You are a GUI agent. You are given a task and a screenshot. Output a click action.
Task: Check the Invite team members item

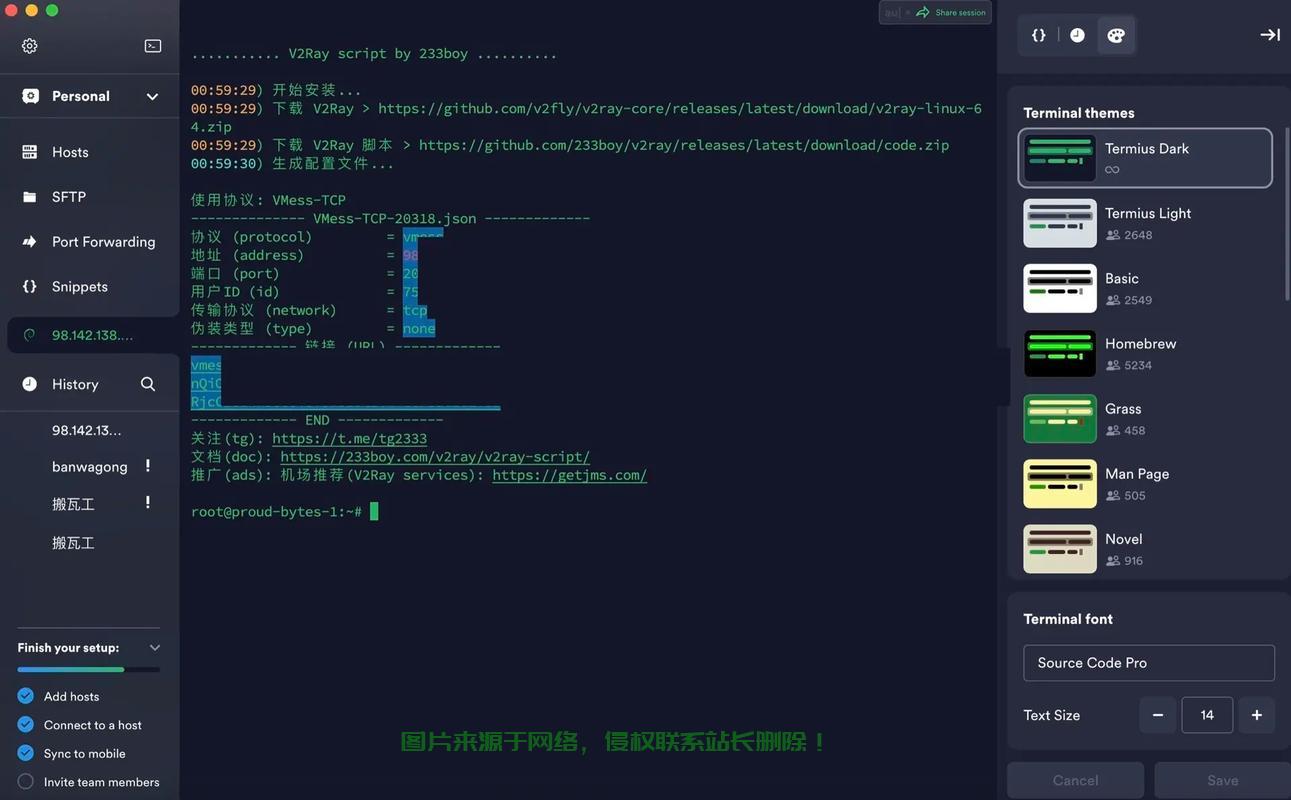(26, 782)
